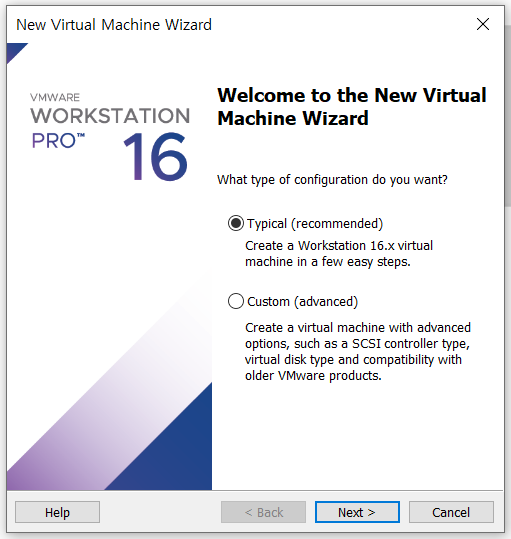
Task: Open Help for the wizard
Action: point(57,512)
